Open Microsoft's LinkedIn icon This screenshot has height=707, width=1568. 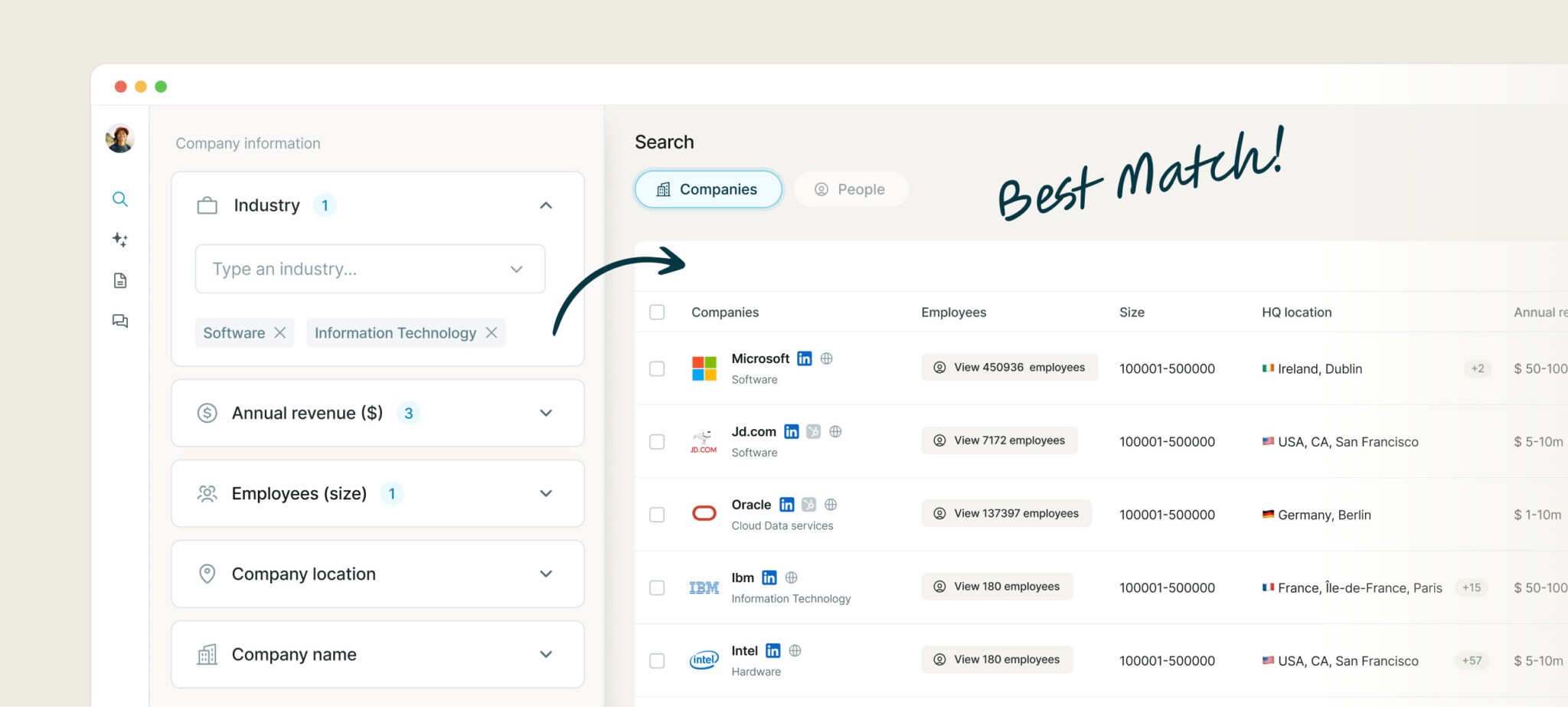pos(804,358)
